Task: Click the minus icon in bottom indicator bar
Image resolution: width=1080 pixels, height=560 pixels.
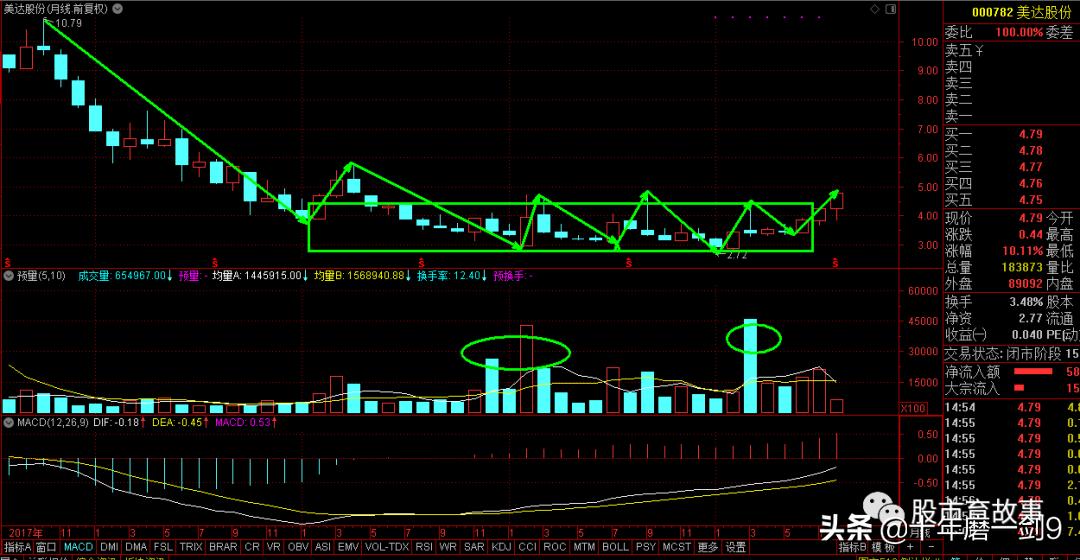Action: [x=930, y=547]
